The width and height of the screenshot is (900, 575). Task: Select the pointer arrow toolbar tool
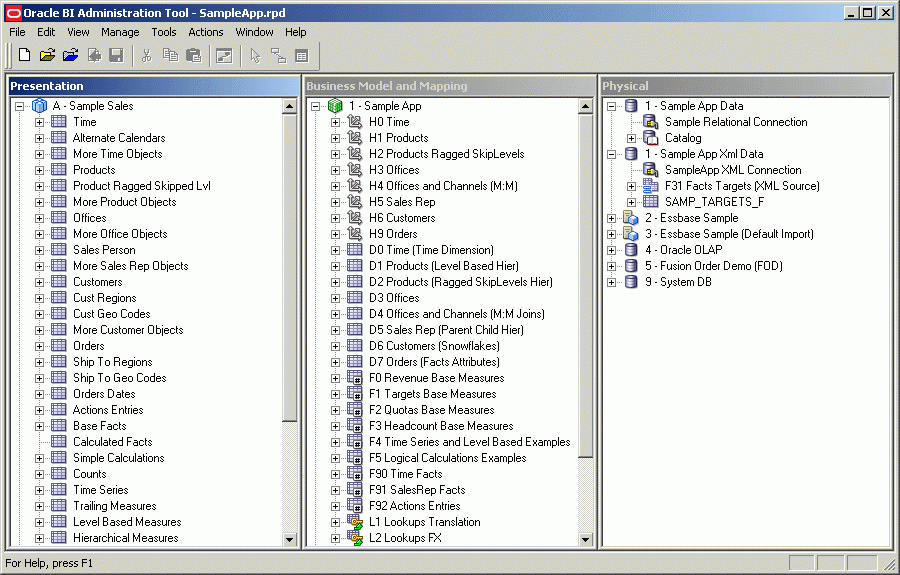[255, 55]
